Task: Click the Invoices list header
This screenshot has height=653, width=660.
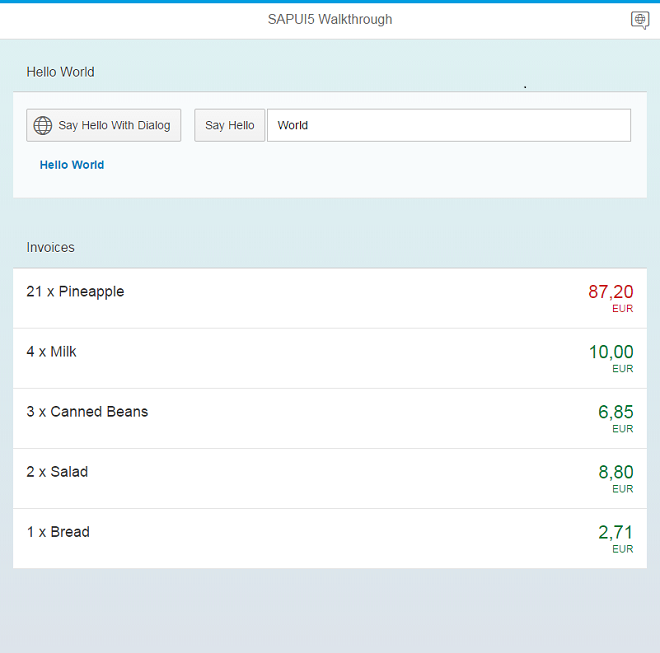Action: pyautogui.click(x=51, y=247)
